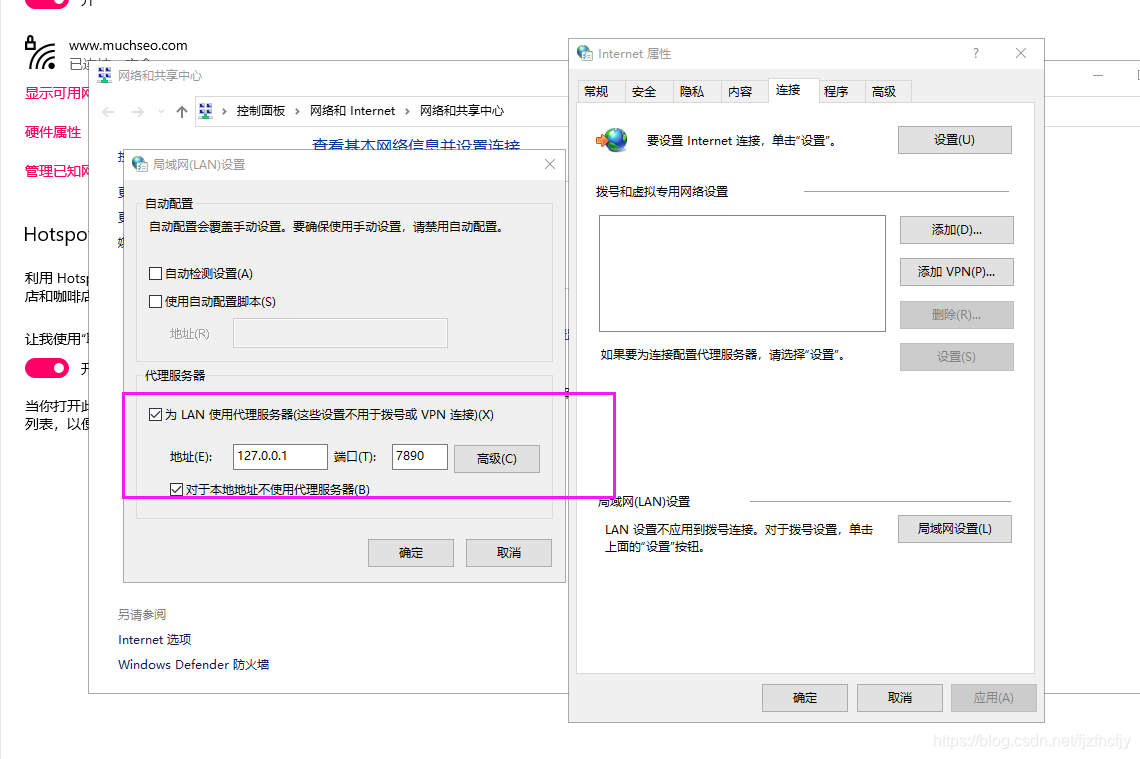1140x759 pixels.
Task: Click the address bar control panel icon
Action: coord(206,111)
